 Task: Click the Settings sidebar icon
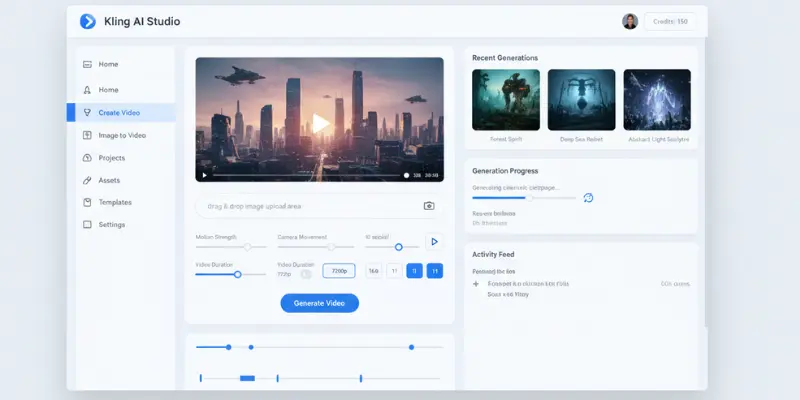pos(87,224)
